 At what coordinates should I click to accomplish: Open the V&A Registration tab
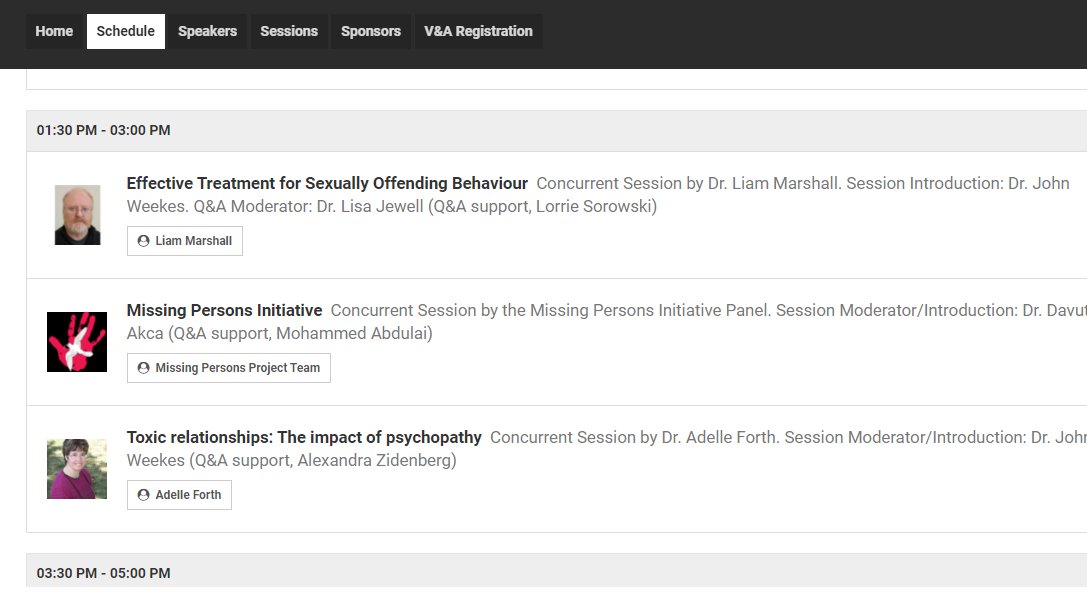point(478,31)
